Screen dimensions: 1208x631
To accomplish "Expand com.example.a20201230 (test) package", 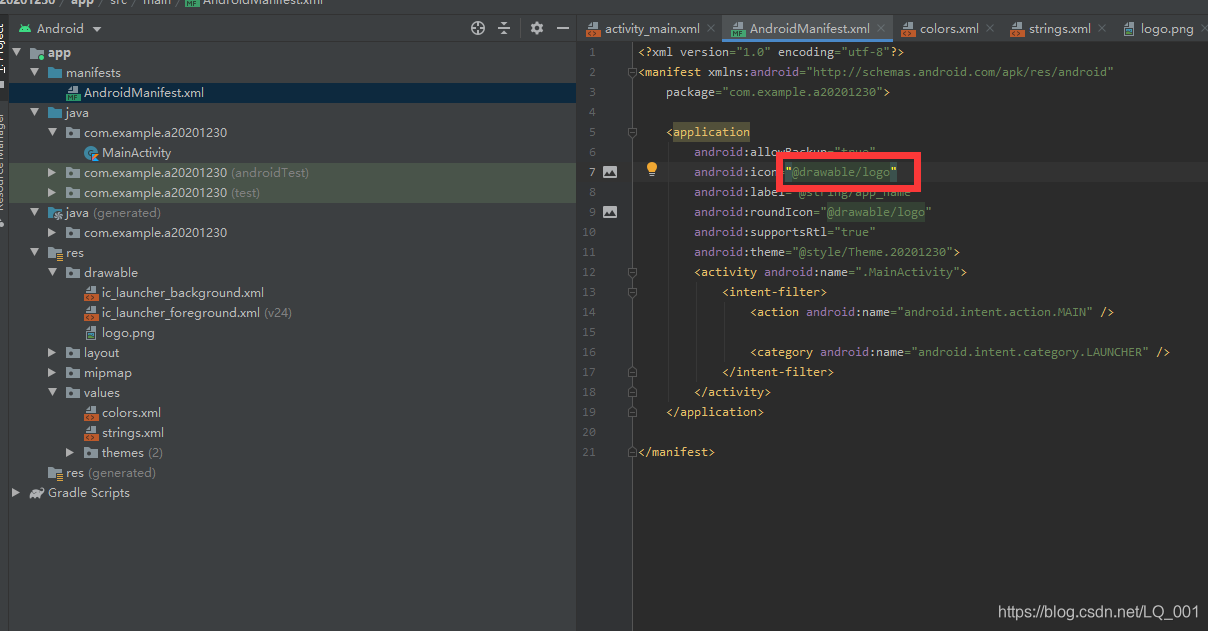I will pyautogui.click(x=52, y=193).
